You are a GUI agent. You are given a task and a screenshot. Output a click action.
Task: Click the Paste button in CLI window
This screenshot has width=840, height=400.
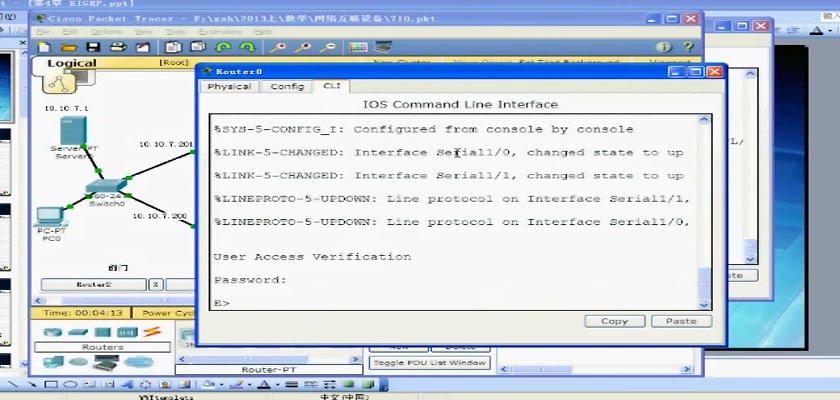(681, 321)
